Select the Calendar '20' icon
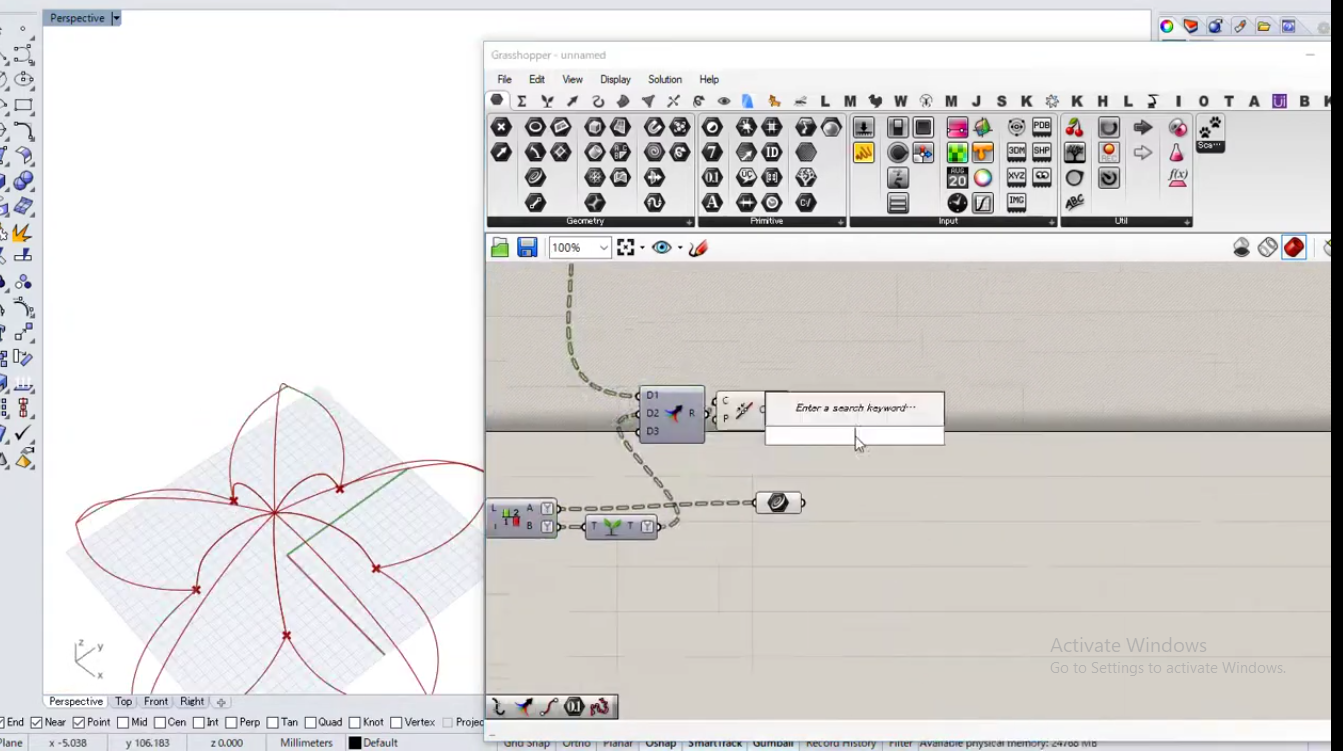 [x=957, y=178]
